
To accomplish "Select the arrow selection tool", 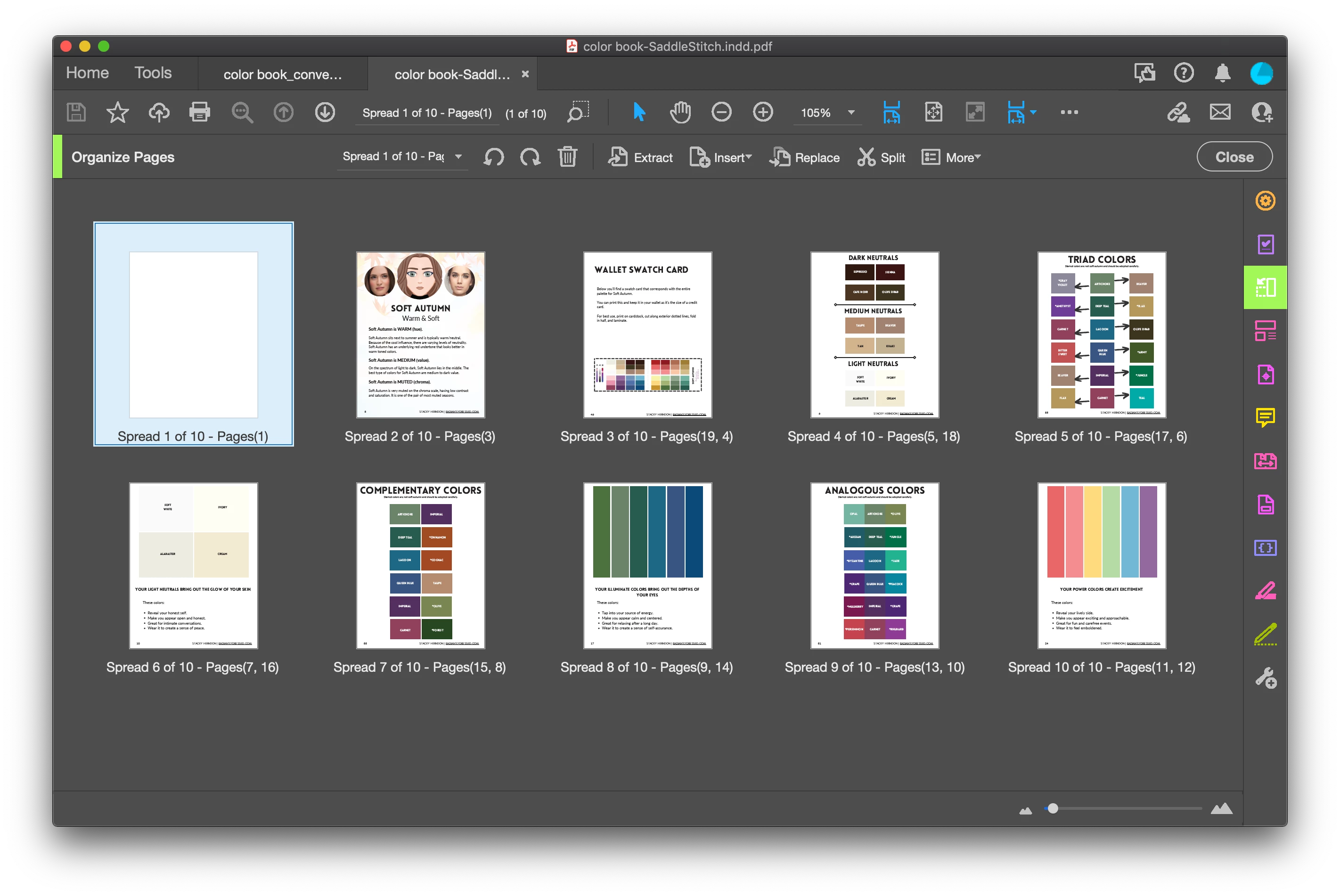I will [x=639, y=113].
